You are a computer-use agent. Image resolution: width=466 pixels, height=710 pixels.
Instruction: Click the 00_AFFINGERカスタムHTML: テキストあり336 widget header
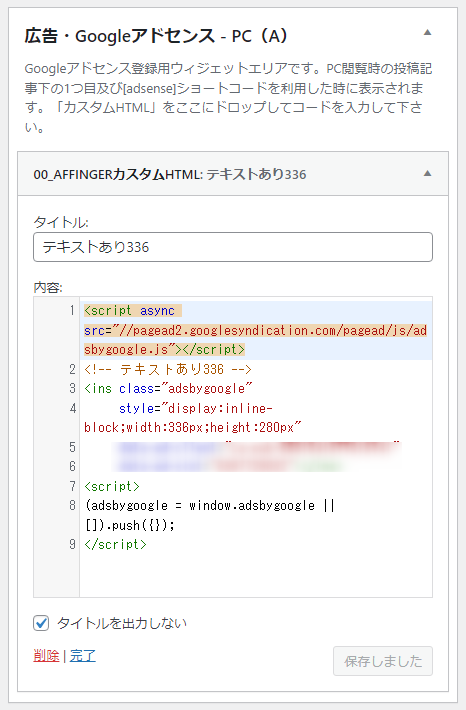(233, 174)
